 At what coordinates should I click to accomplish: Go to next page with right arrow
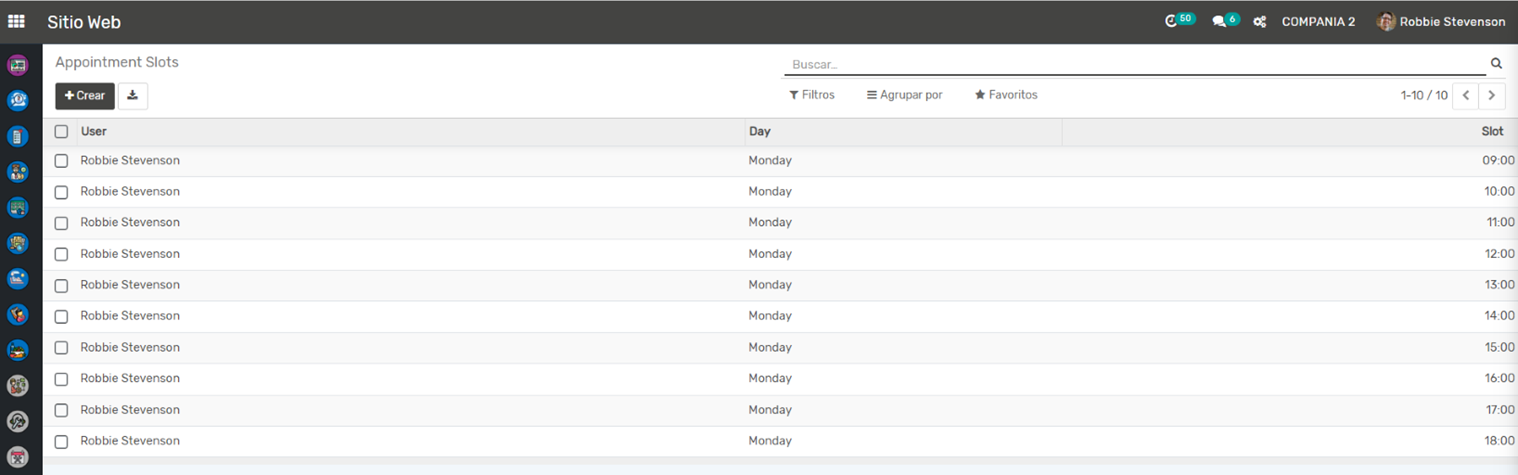(1492, 96)
